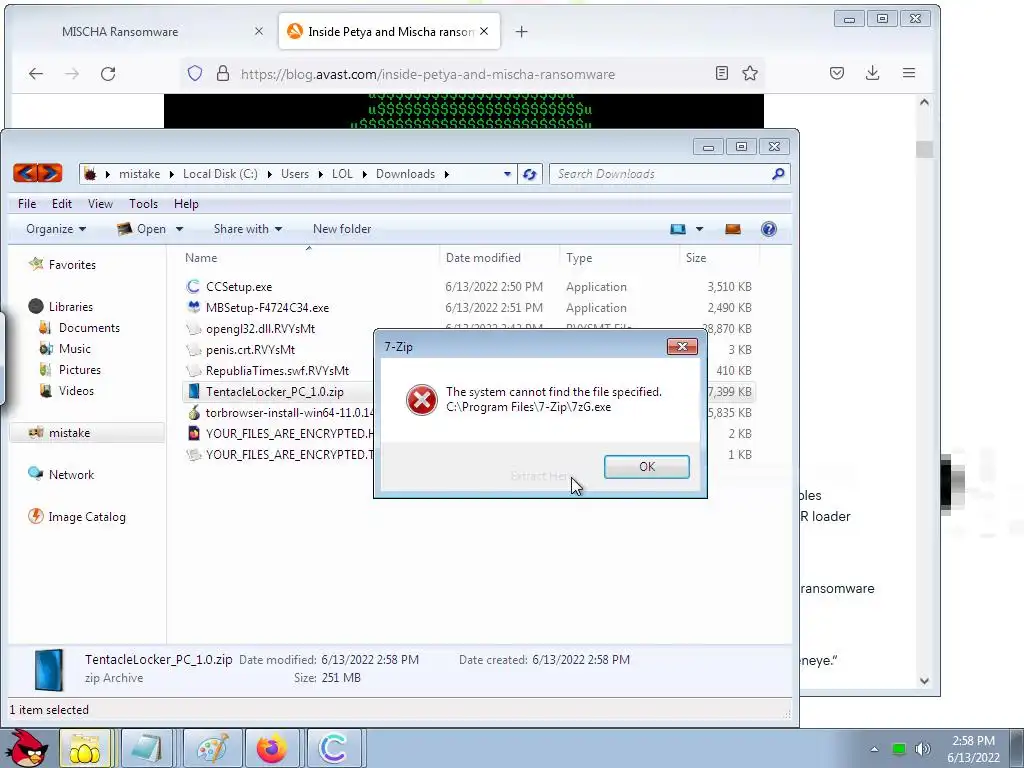Viewport: 1024px width, 768px height.
Task: Open the Edit menu
Action: (x=61, y=204)
